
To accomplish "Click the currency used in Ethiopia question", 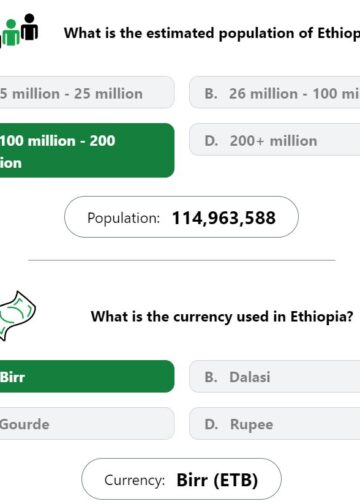I will (222, 317).
